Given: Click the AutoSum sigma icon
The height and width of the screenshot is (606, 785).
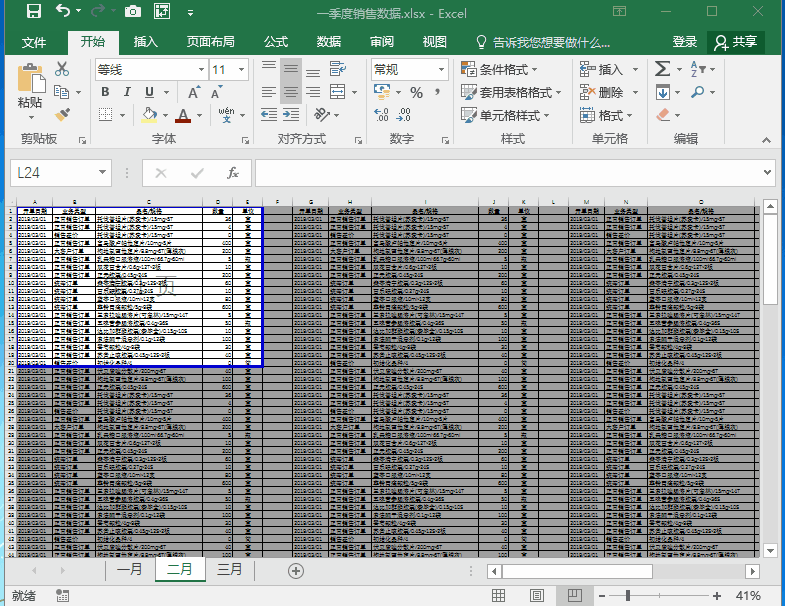Looking at the screenshot, I should coord(662,69).
